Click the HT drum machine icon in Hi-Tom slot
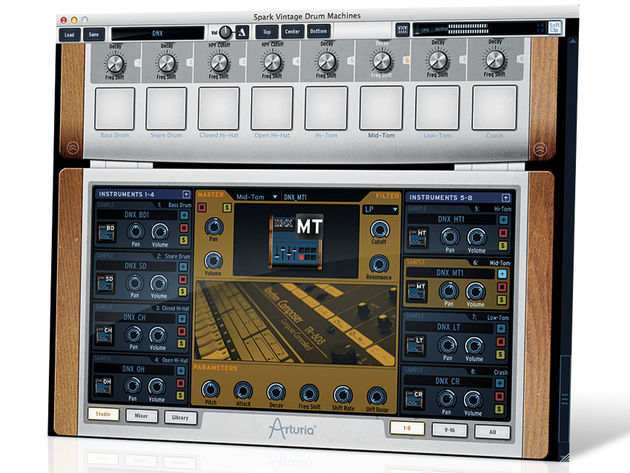Image resolution: width=630 pixels, height=473 pixels. (x=418, y=238)
